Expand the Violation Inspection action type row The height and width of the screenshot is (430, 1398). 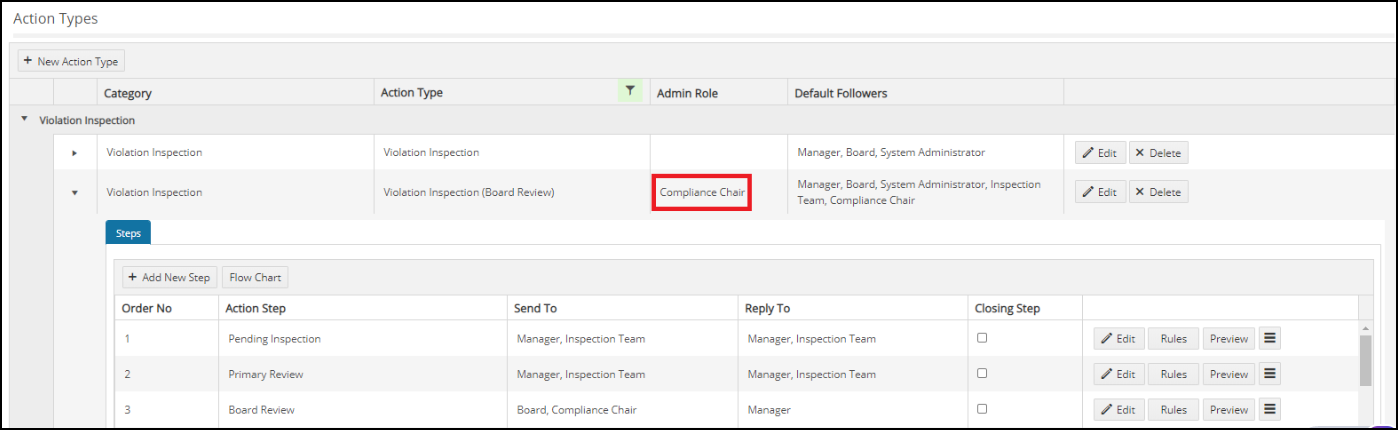pos(74,153)
